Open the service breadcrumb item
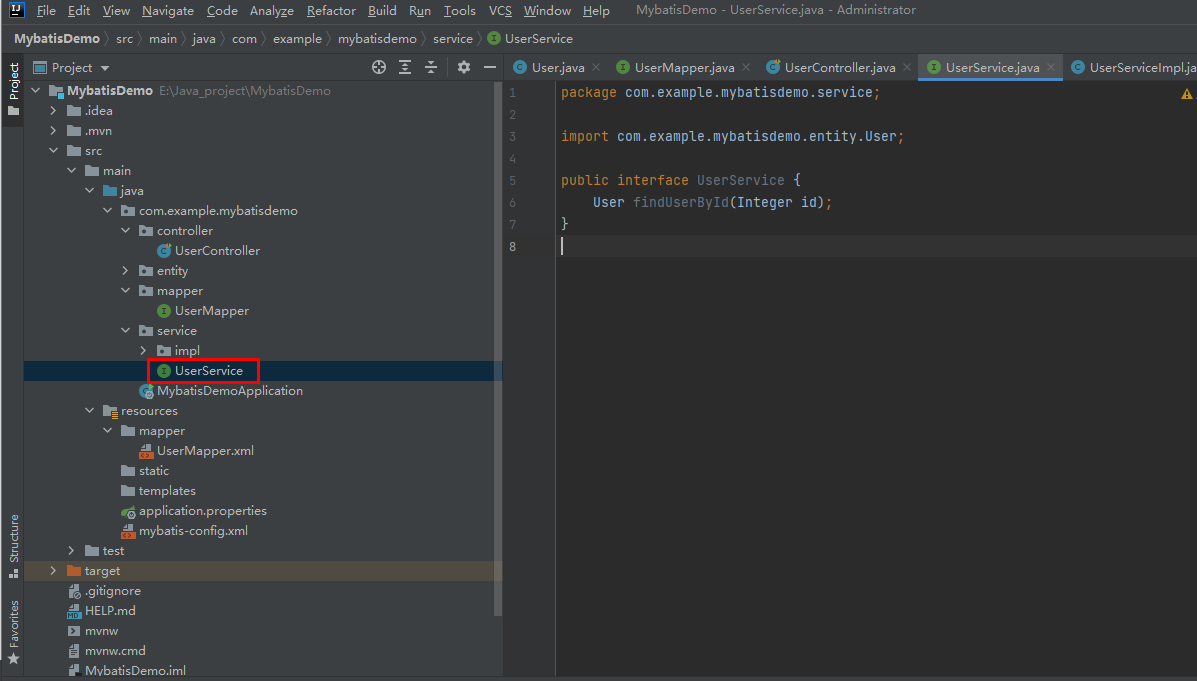The height and width of the screenshot is (681, 1197). click(x=453, y=38)
